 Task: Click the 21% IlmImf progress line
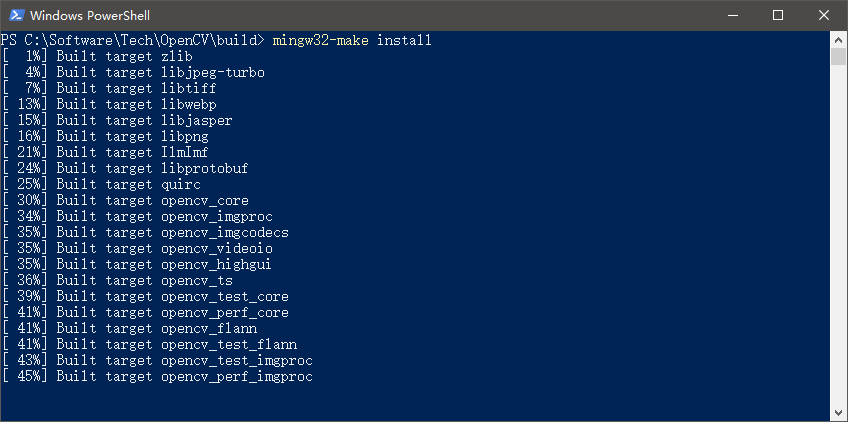coord(105,153)
